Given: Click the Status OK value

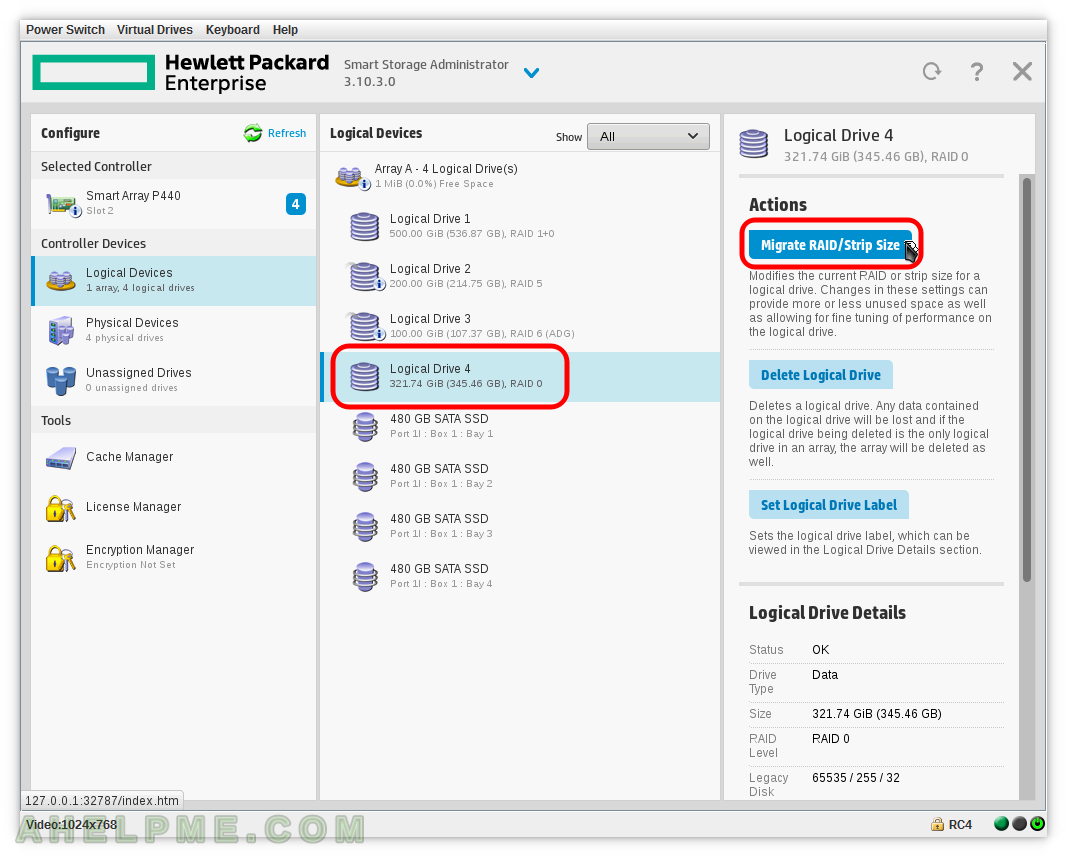Looking at the screenshot, I should [821, 650].
